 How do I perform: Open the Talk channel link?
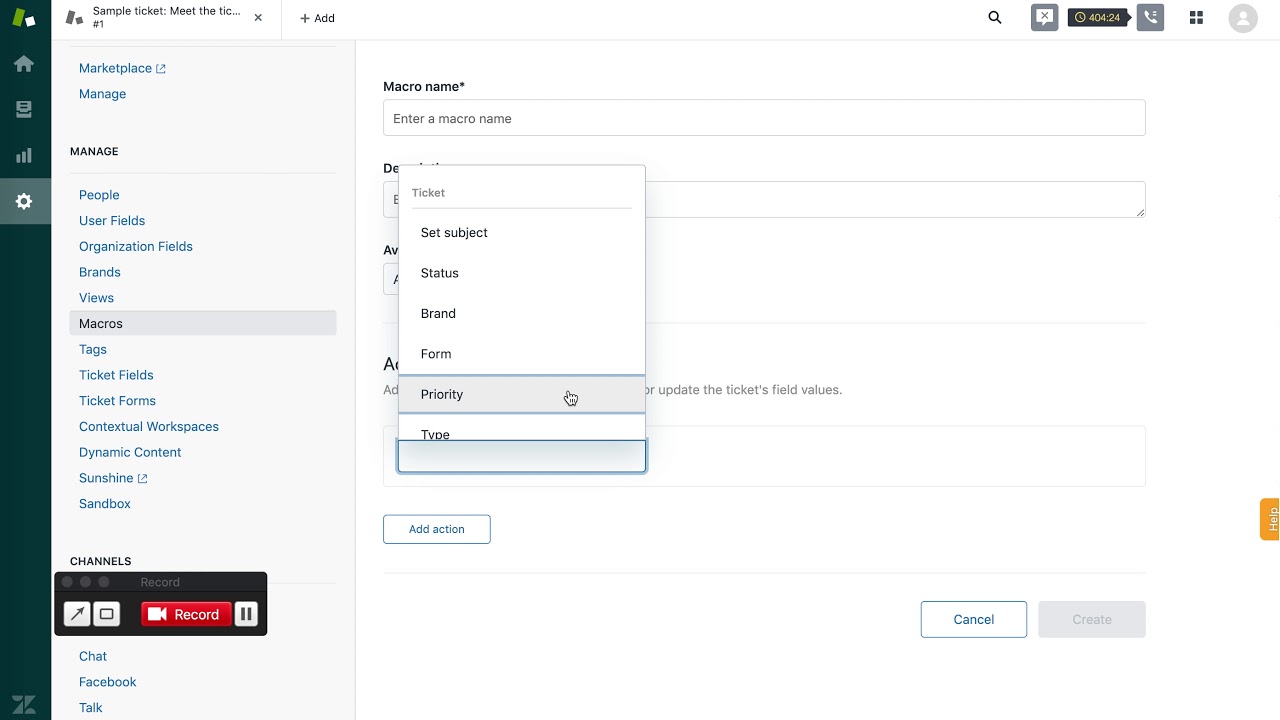91,708
